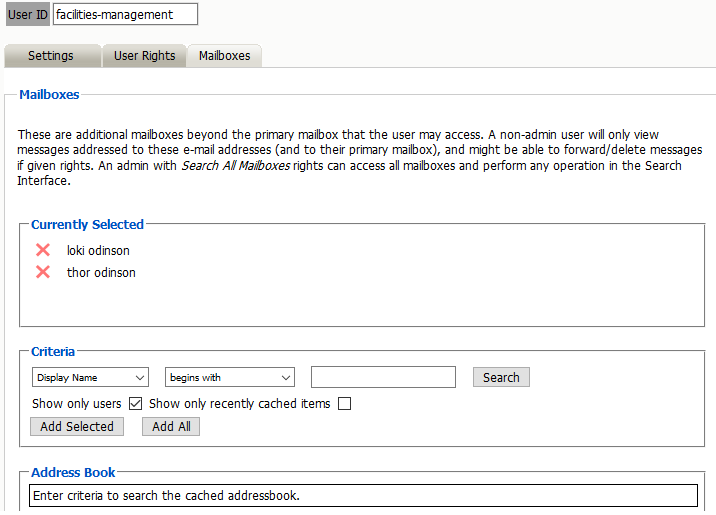This screenshot has height=515, width=716.
Task: Click the Mailboxes section heading
Action: coord(49,95)
